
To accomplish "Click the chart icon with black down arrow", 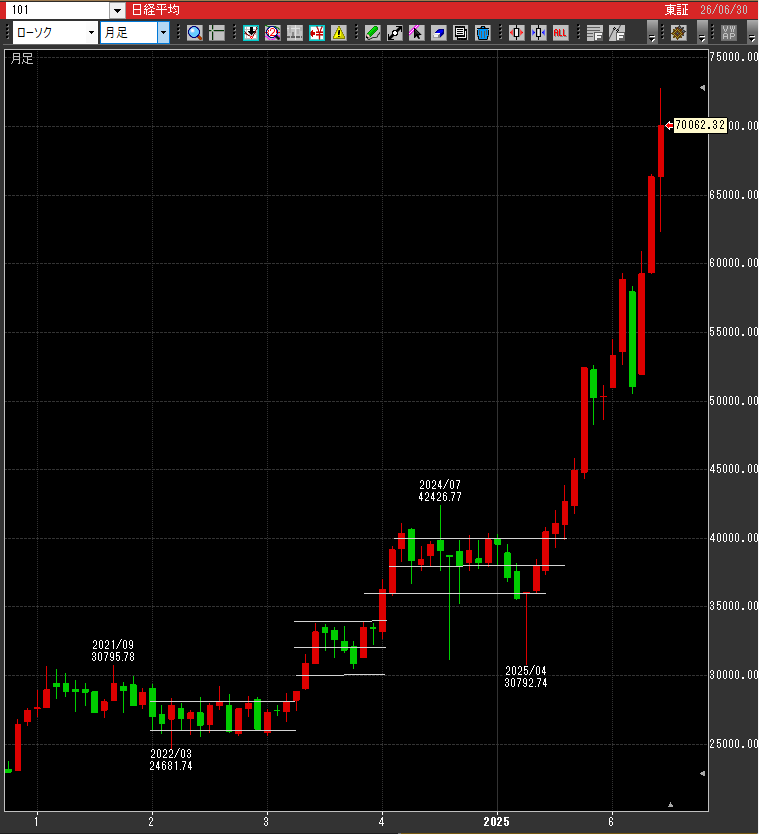I will (251, 33).
